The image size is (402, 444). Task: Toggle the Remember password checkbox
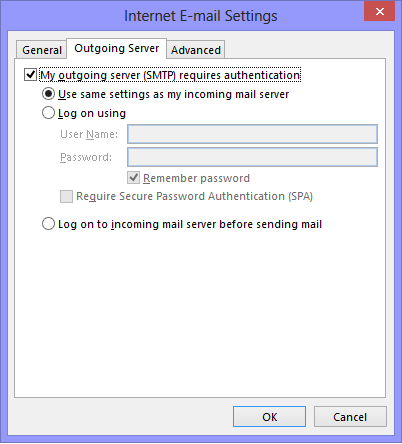pos(133,178)
